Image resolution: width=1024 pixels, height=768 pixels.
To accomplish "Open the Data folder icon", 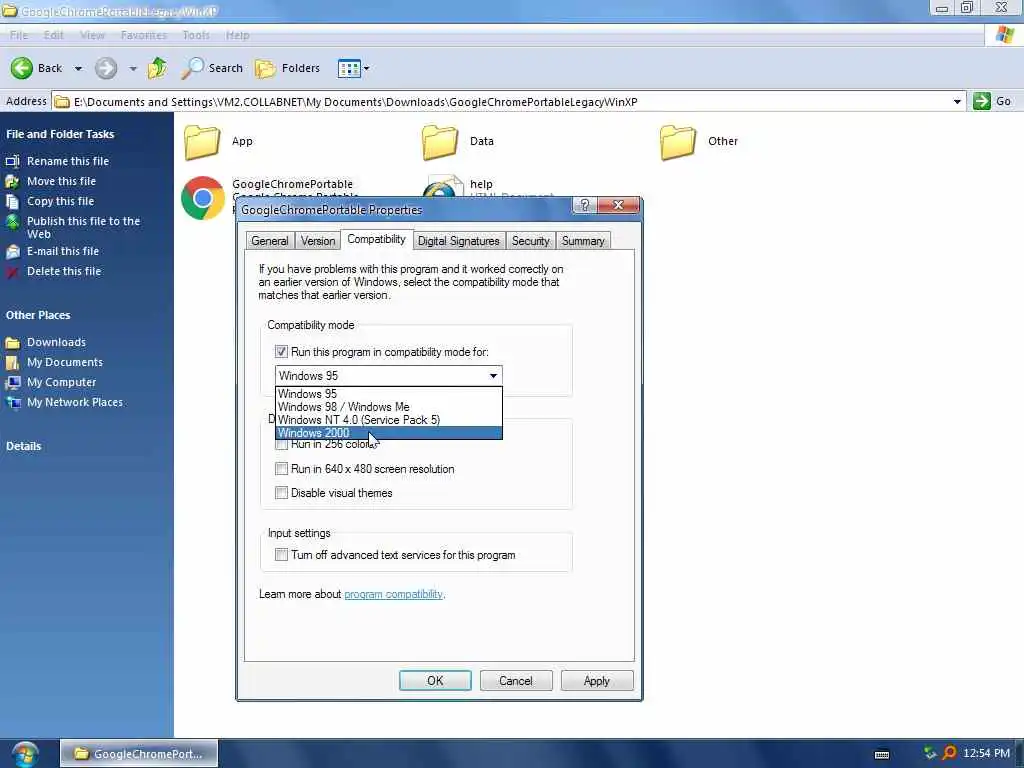I will [x=440, y=142].
